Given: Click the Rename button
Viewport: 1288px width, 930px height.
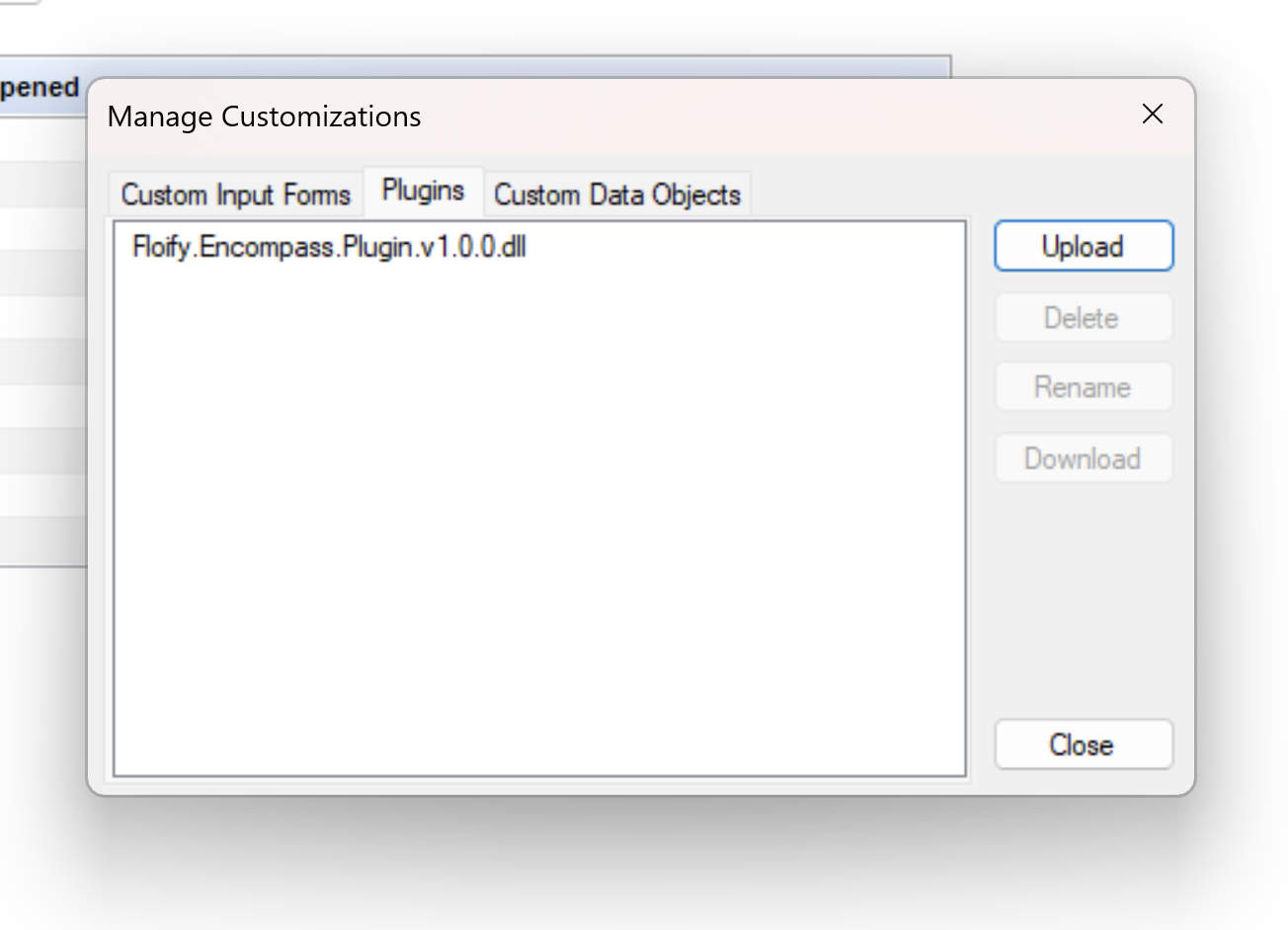Looking at the screenshot, I should [x=1083, y=387].
